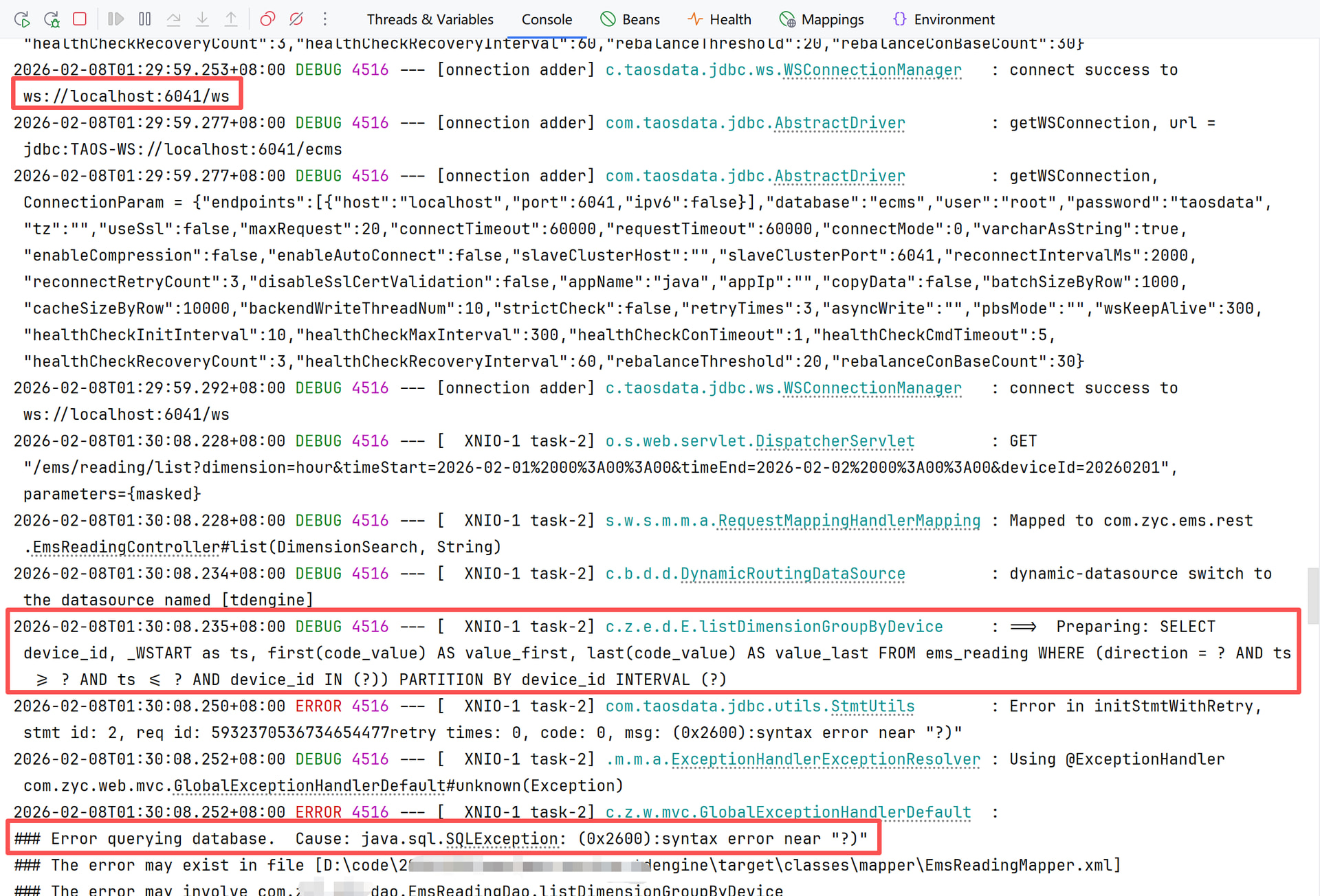Click the DispatcherServlet class link
Viewport: 1320px width, 896px height.
click(835, 441)
